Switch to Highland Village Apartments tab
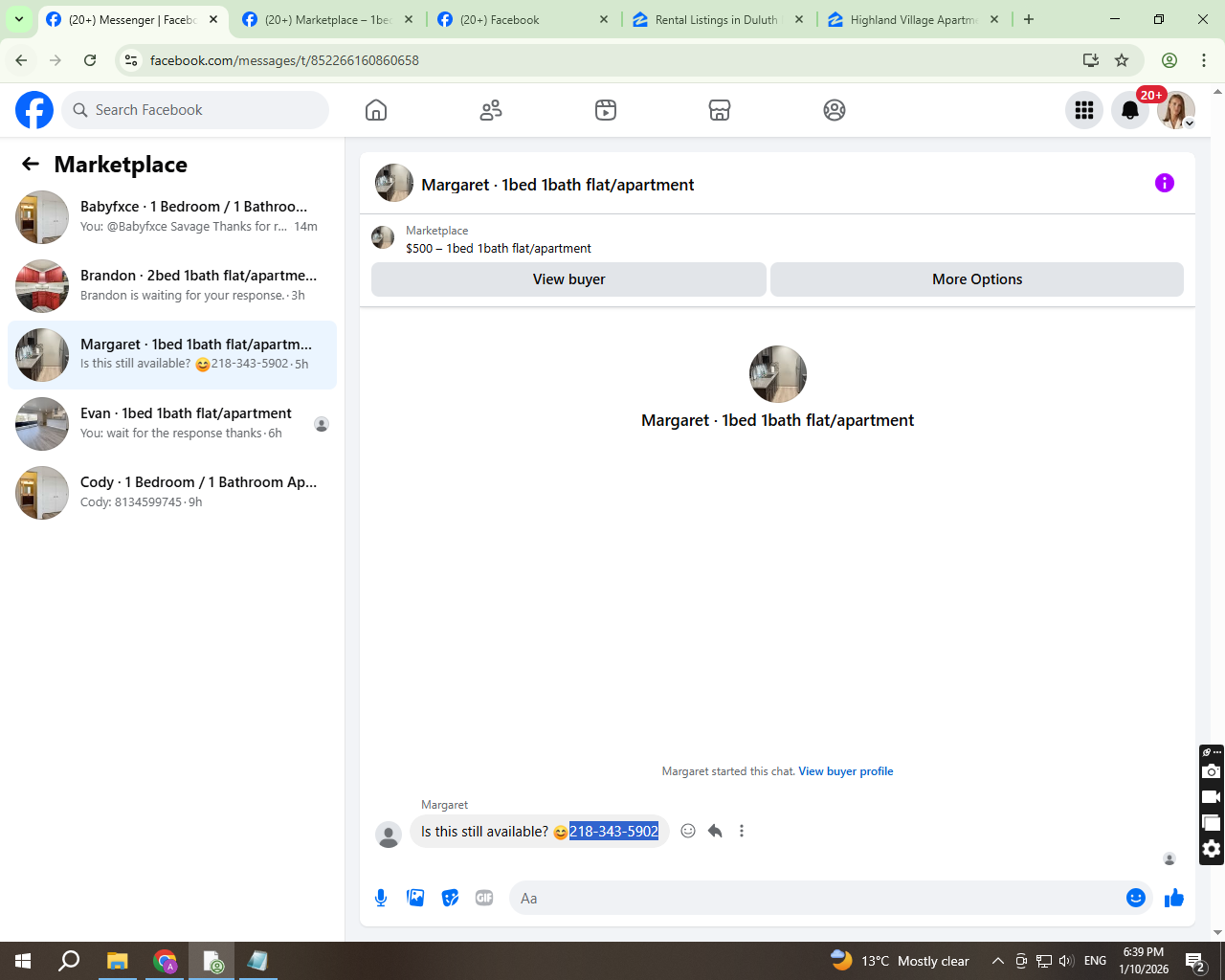1225x980 pixels. coord(914,19)
